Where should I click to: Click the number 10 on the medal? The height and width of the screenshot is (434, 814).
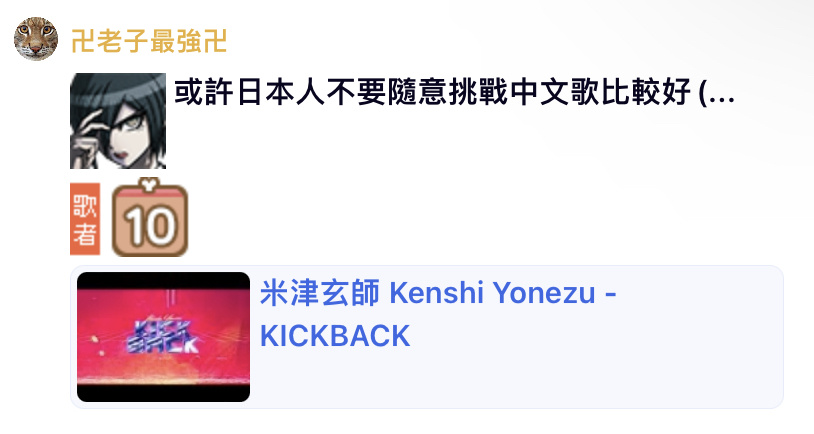coord(150,226)
